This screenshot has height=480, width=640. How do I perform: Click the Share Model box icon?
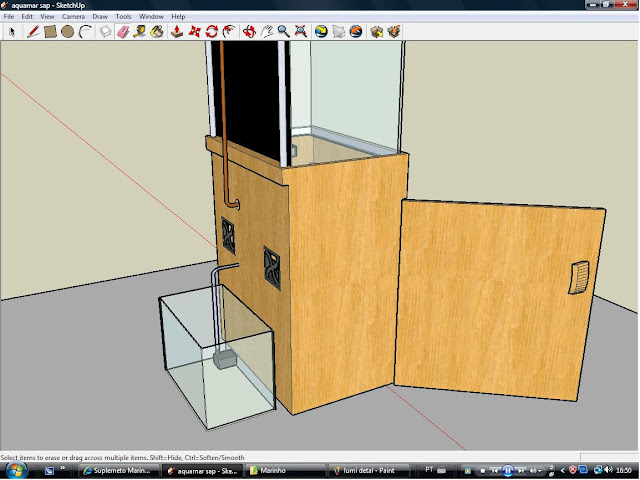point(394,31)
